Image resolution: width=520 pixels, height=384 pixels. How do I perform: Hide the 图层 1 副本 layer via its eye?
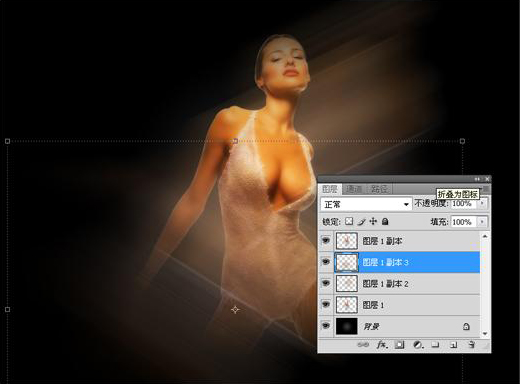pyautogui.click(x=326, y=241)
